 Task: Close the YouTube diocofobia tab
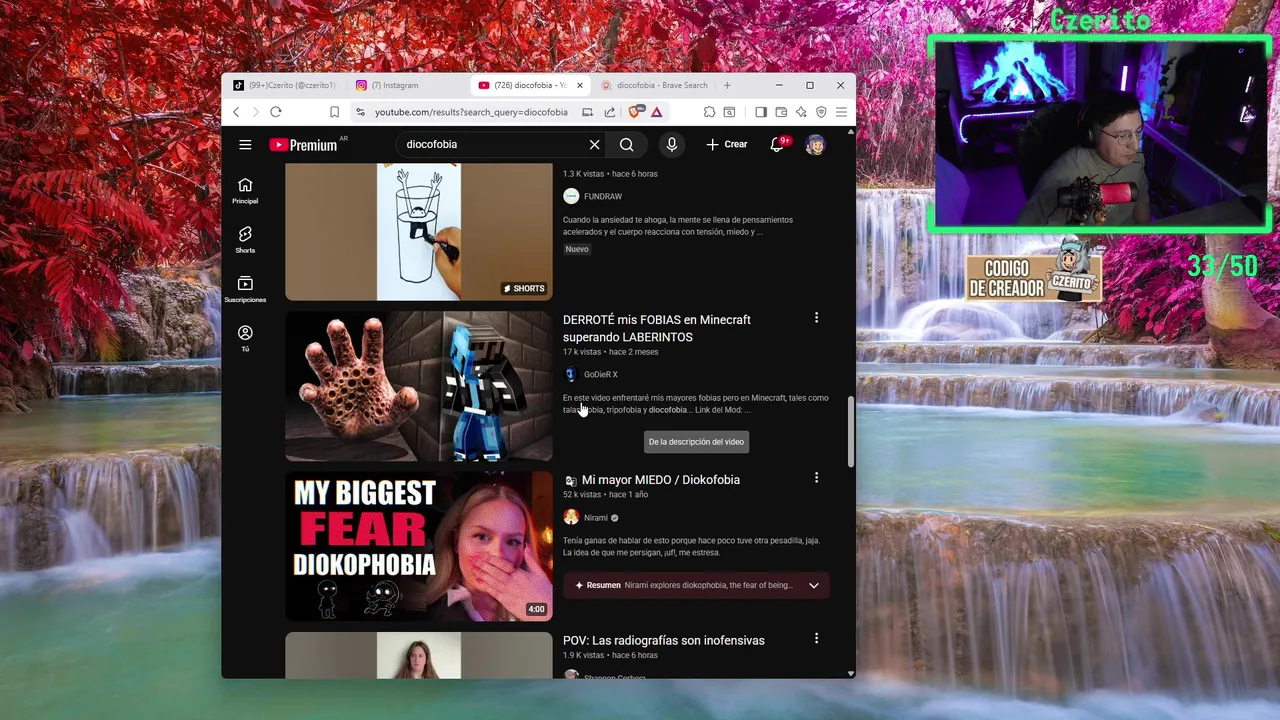click(x=579, y=85)
